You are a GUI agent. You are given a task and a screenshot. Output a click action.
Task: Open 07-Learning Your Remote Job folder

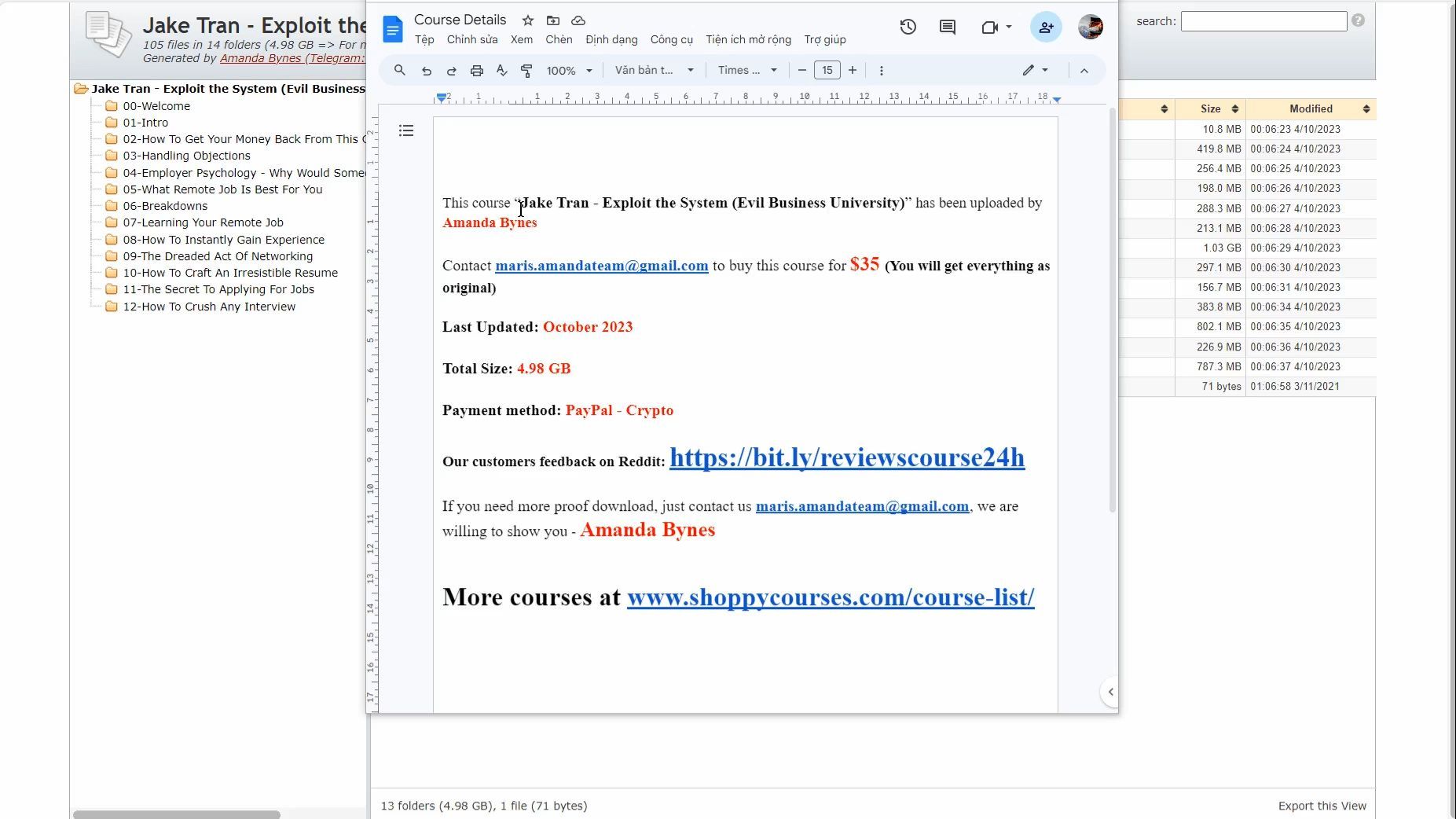pos(203,222)
